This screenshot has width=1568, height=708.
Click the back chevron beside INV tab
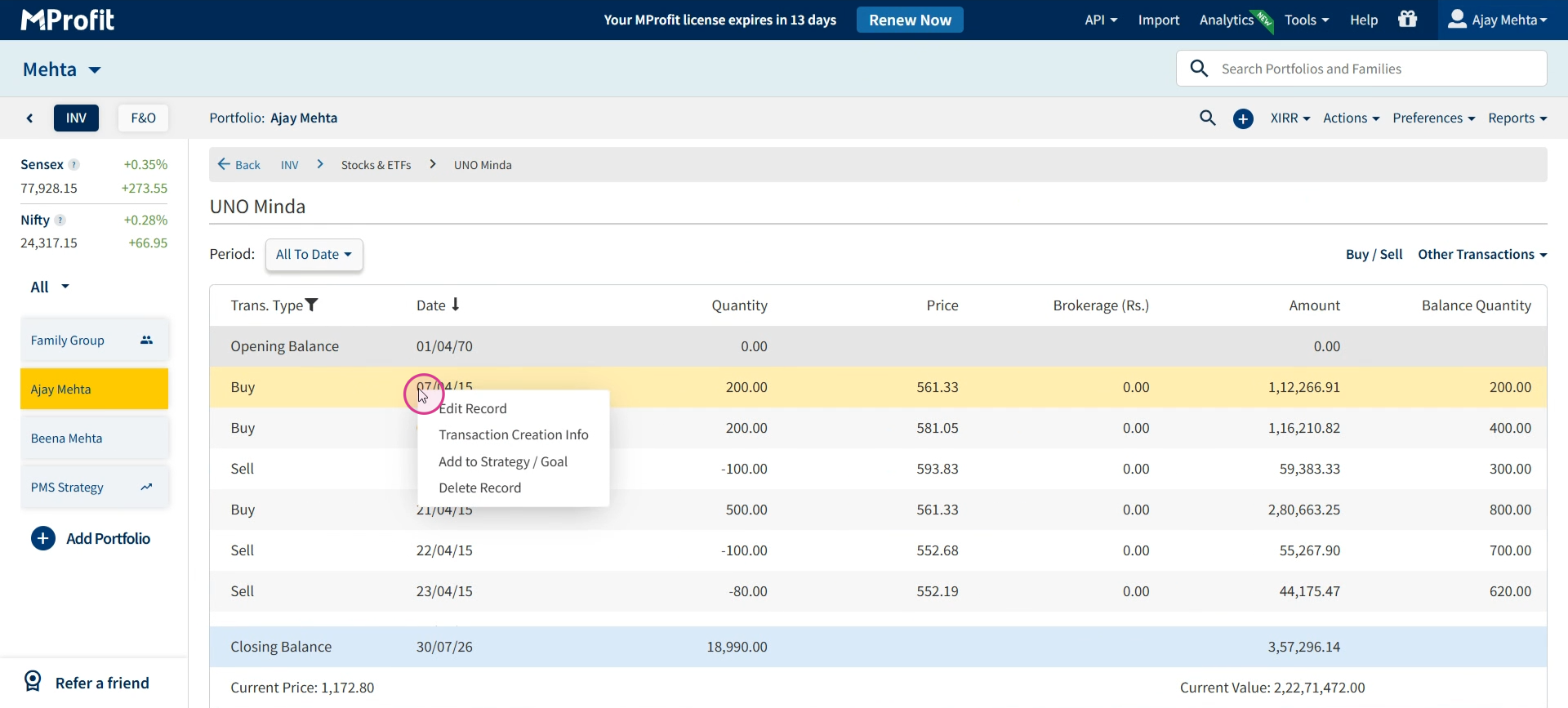point(30,118)
